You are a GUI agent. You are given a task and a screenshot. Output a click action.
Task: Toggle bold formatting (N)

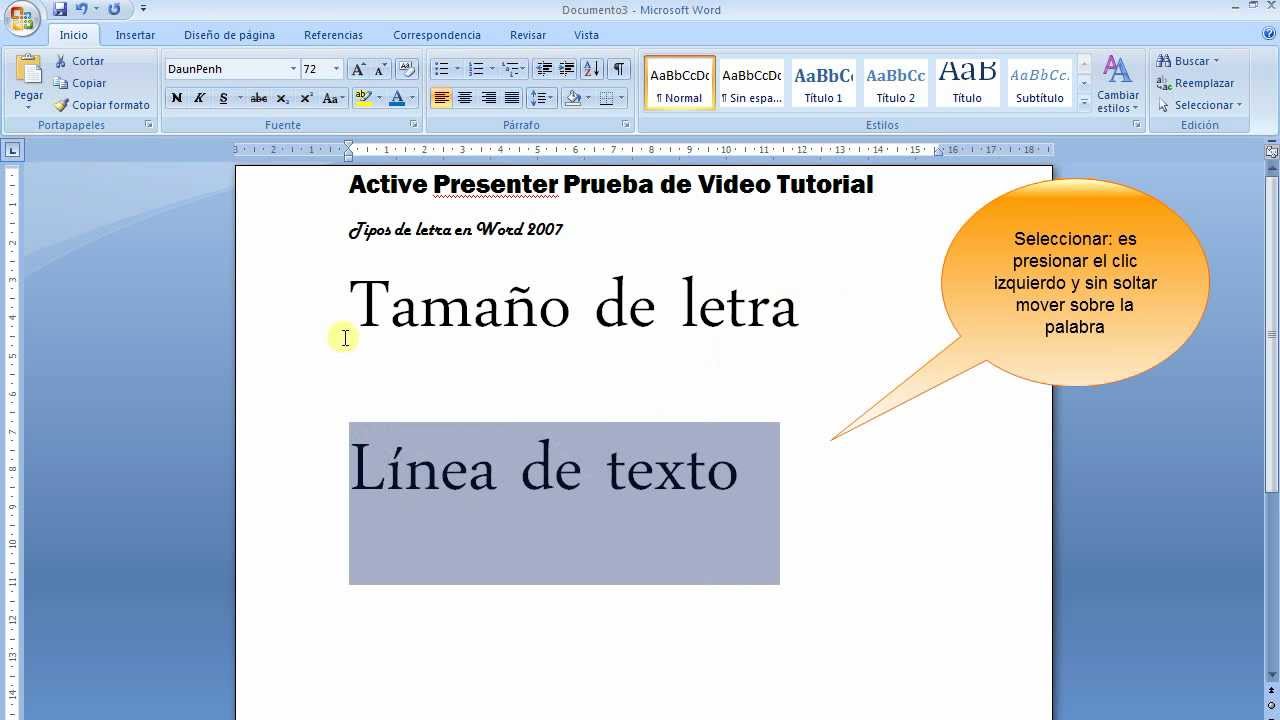pos(177,98)
